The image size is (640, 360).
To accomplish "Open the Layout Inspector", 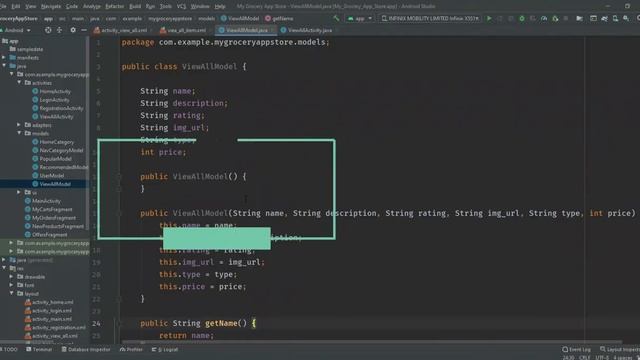I will pyautogui.click(x=620, y=349).
